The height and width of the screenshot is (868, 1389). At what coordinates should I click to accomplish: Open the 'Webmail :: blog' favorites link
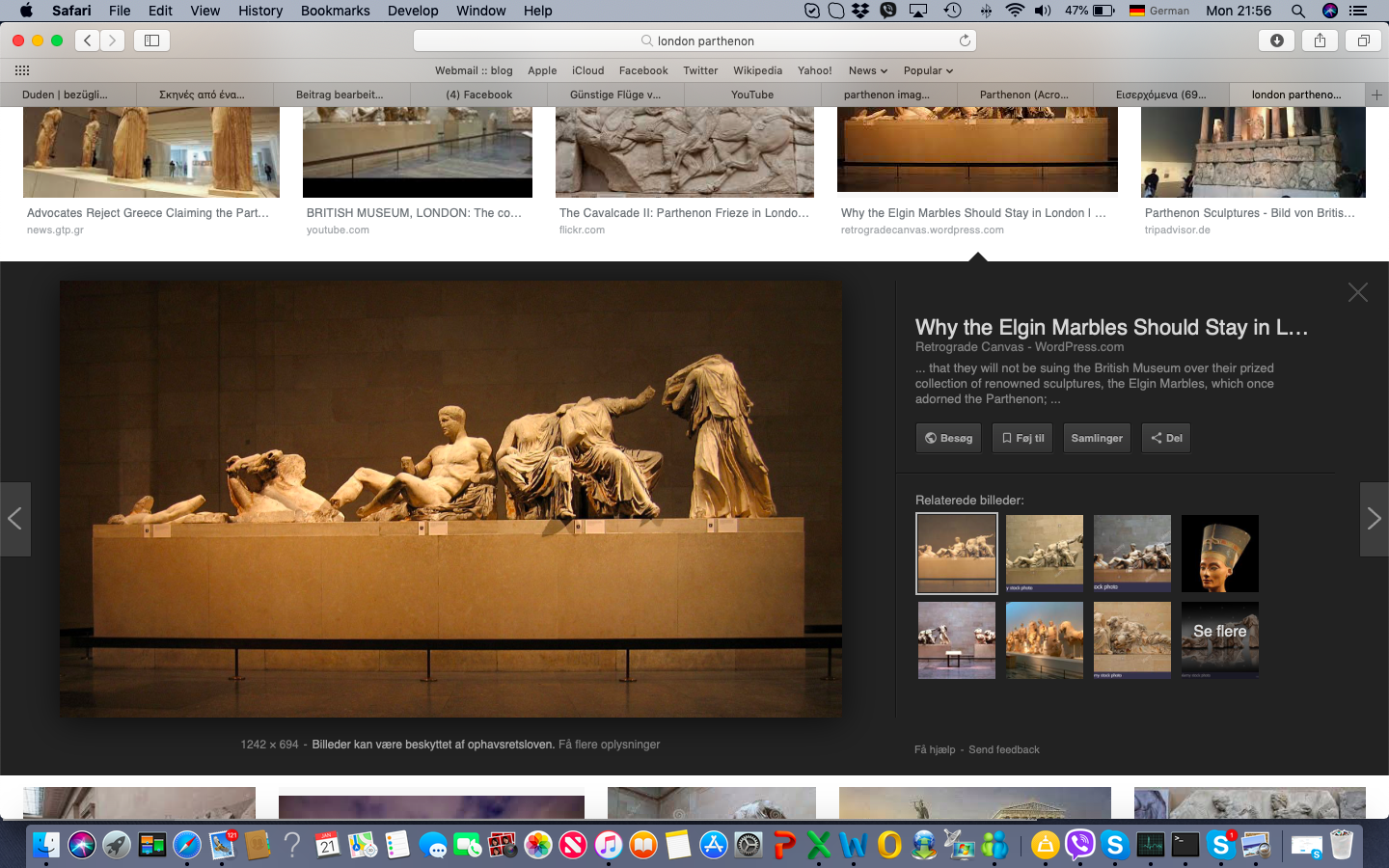[474, 70]
